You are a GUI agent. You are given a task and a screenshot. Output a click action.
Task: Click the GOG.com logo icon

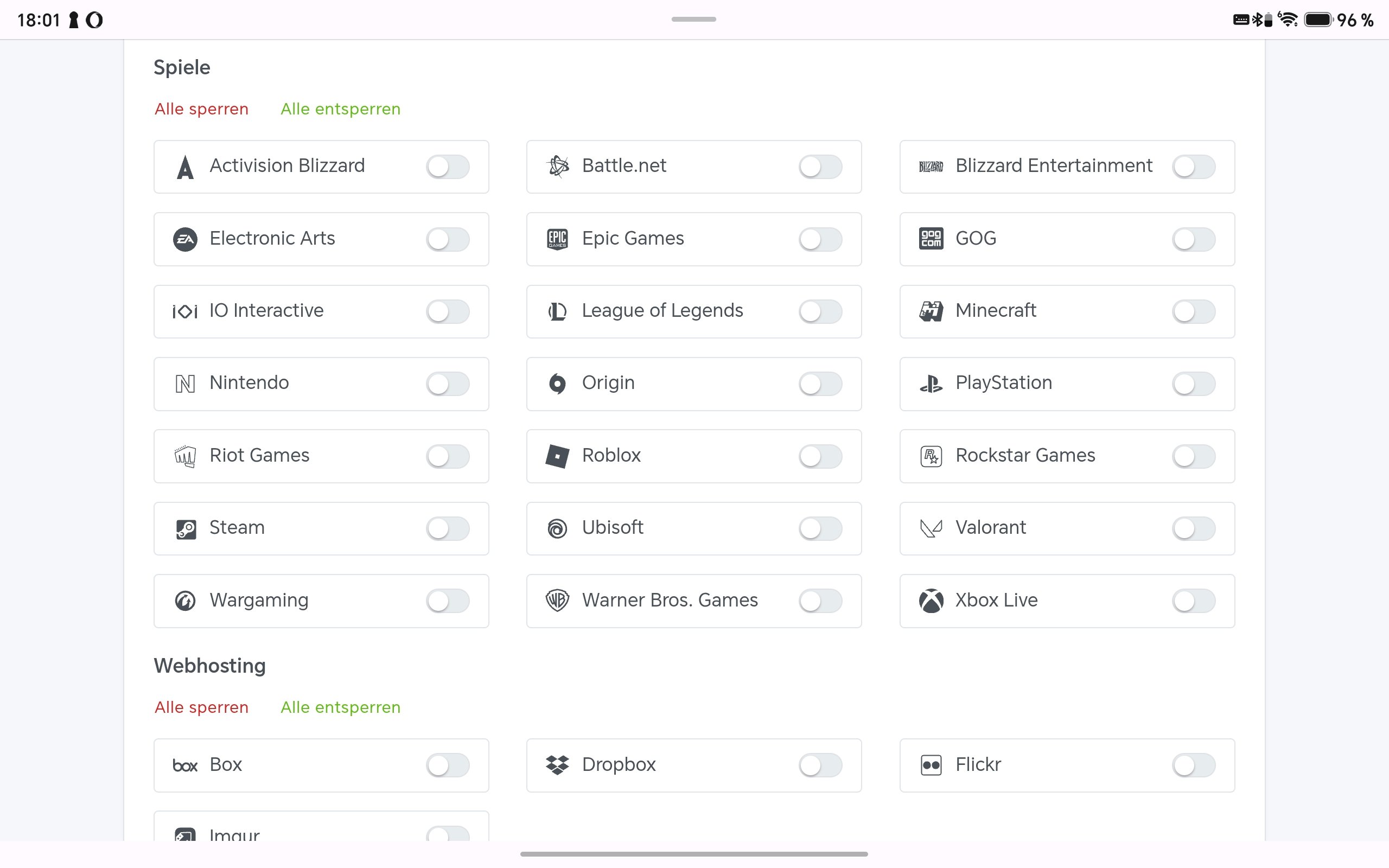point(931,239)
